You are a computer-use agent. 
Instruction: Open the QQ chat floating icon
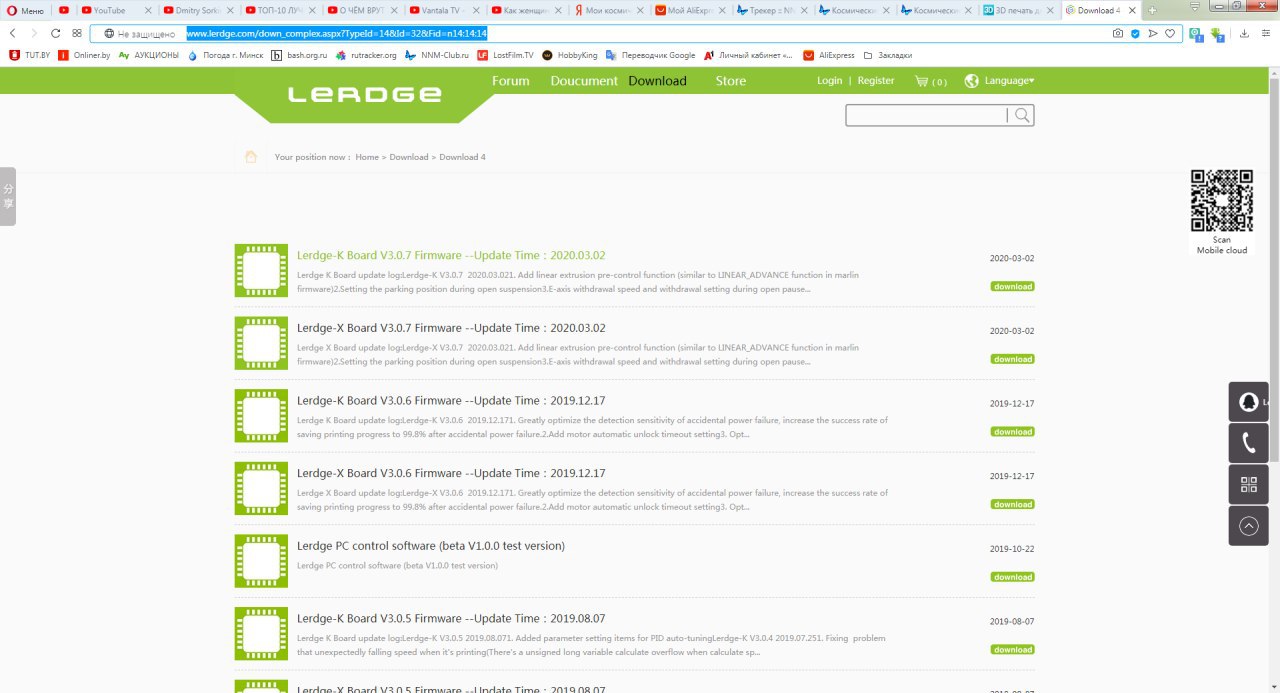(1249, 402)
